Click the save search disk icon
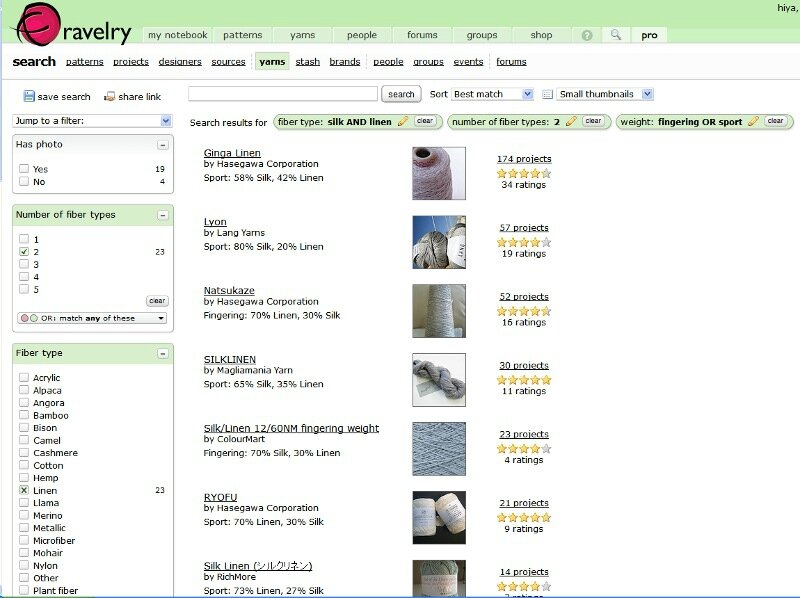 (29, 96)
